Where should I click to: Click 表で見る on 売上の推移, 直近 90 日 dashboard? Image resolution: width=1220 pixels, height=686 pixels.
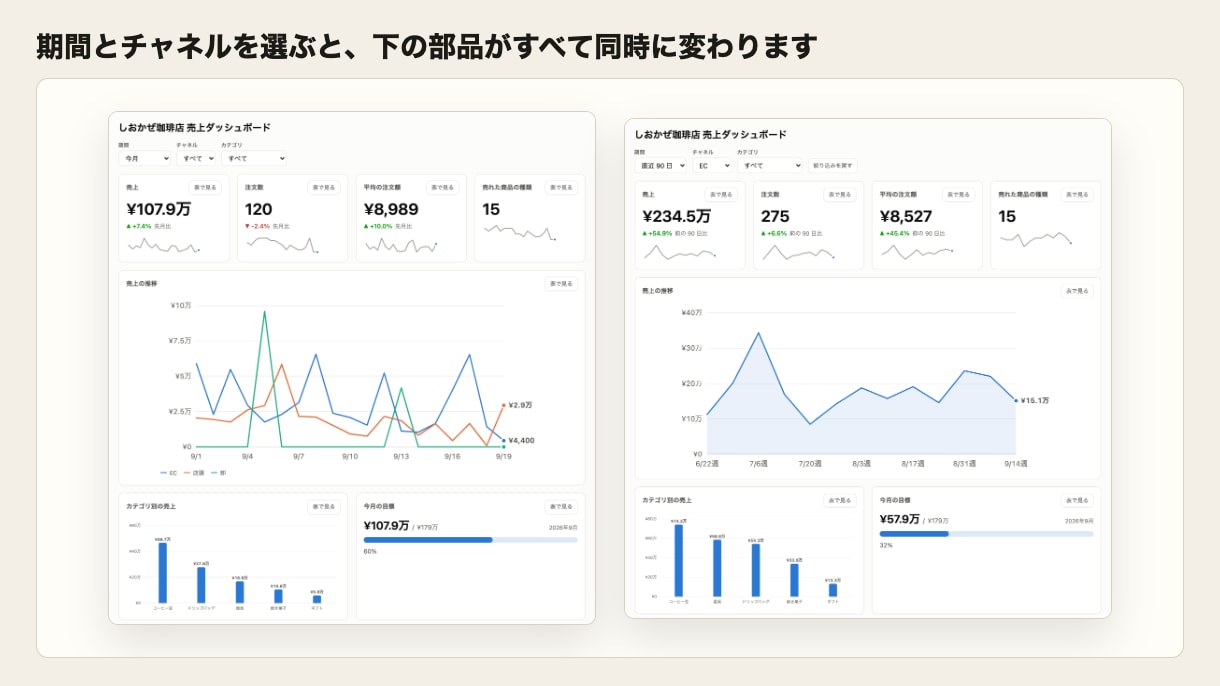1078,291
